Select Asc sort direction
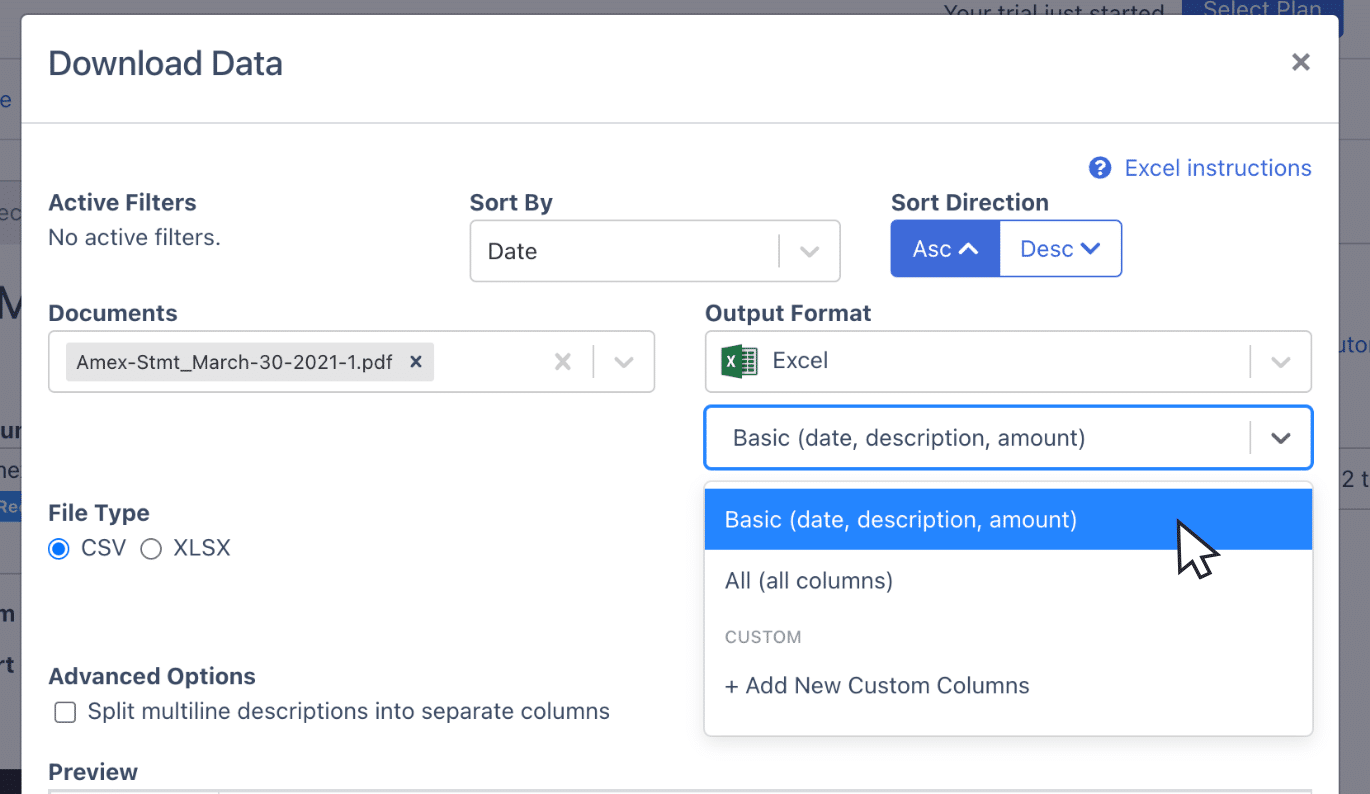This screenshot has height=794, width=1370. 945,249
